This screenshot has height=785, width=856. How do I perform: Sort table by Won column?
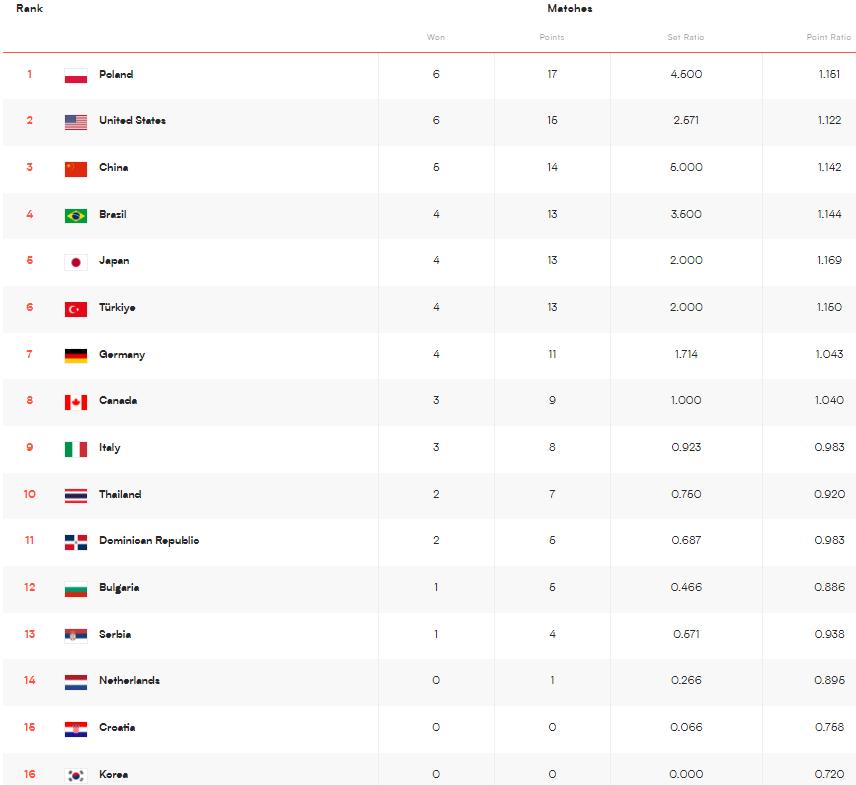[436, 37]
